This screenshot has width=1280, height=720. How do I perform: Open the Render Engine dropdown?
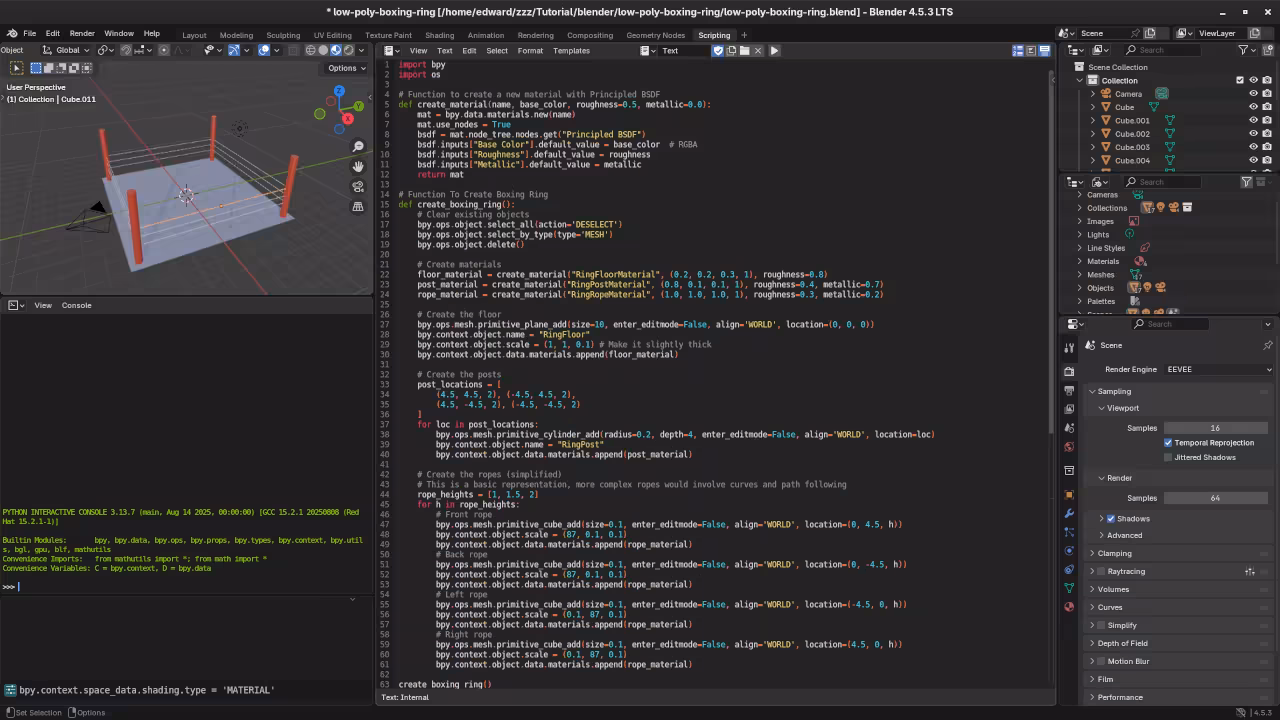click(x=1218, y=369)
